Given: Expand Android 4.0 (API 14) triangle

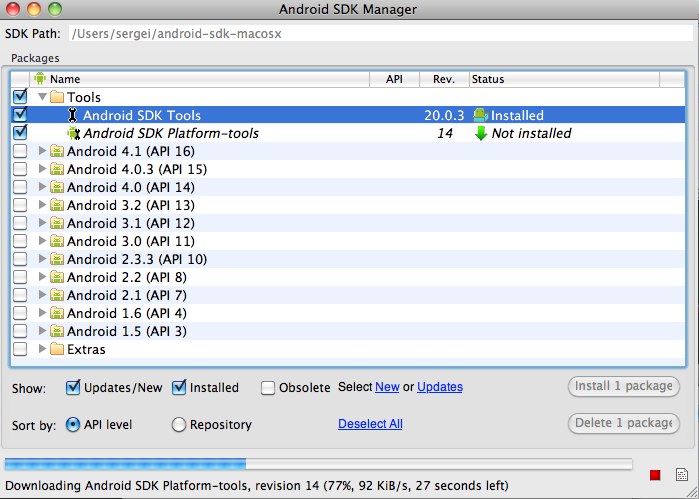Looking at the screenshot, I should [x=42, y=187].
